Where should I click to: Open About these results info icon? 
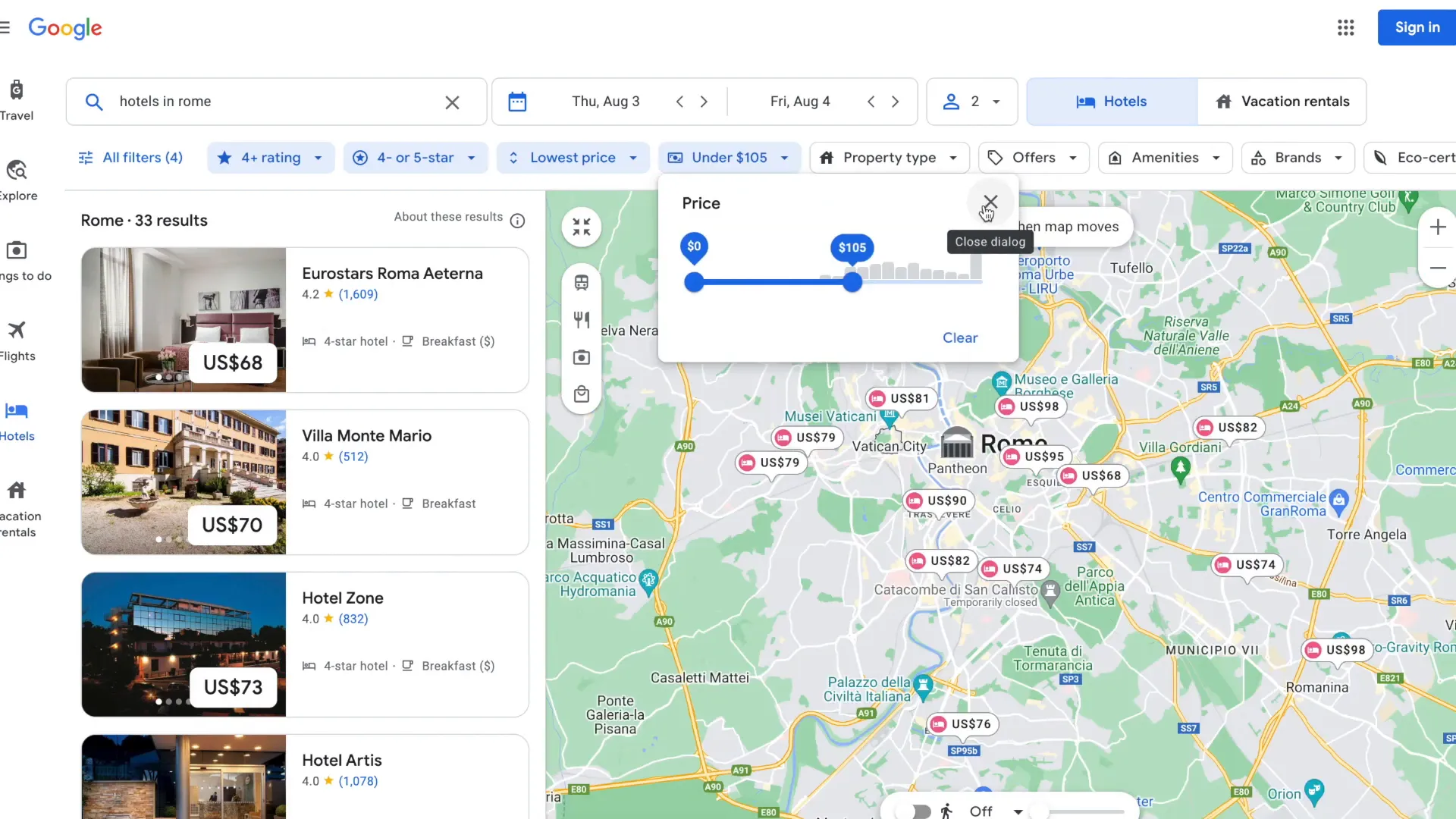(517, 221)
